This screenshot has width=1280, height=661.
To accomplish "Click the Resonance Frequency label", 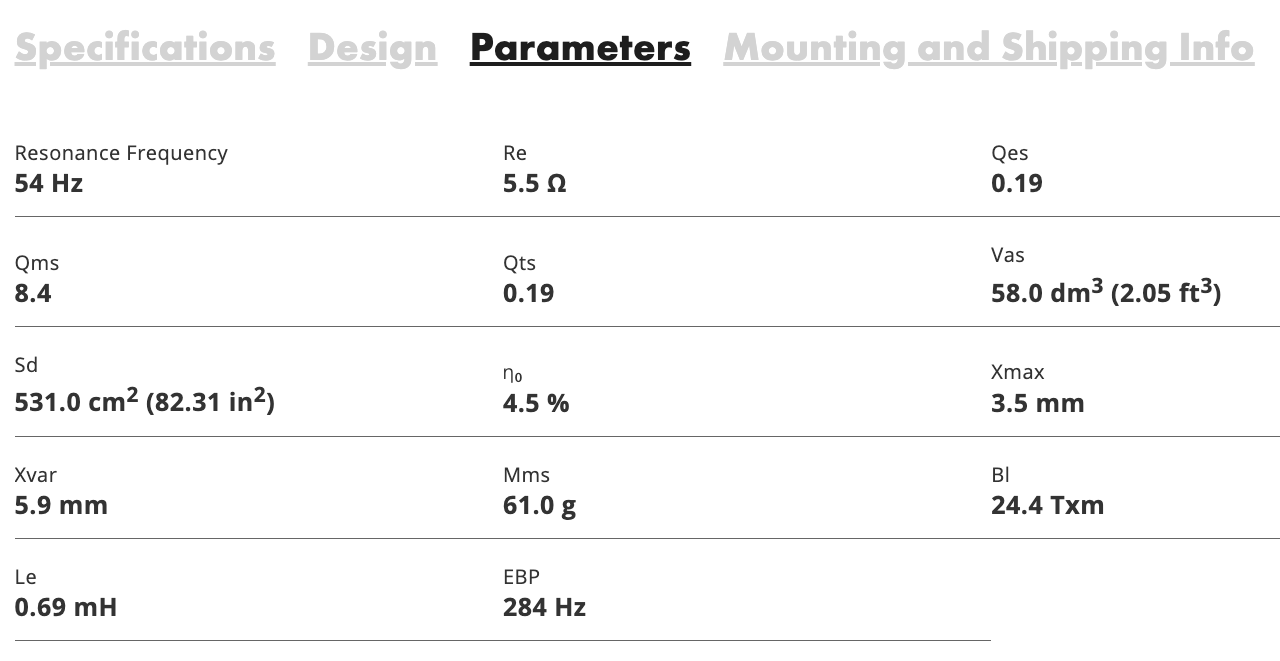I will pyautogui.click(x=121, y=153).
